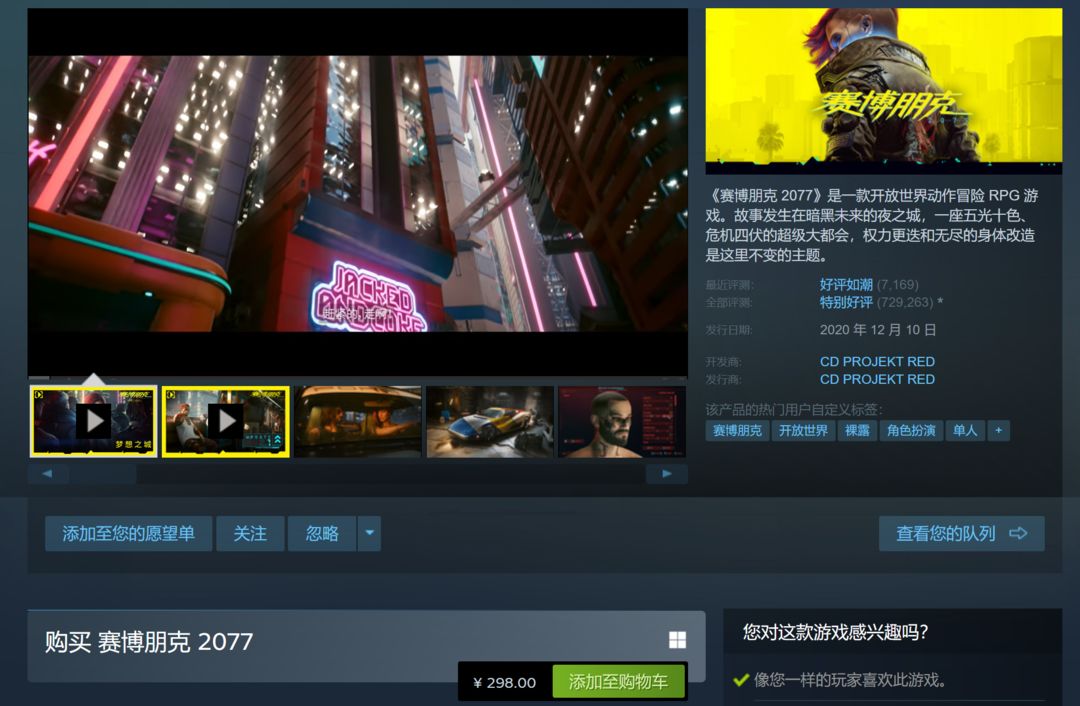The height and width of the screenshot is (706, 1080).
Task: Play the first trailer thumbnail labeled 梦想之城
Action: [x=94, y=421]
